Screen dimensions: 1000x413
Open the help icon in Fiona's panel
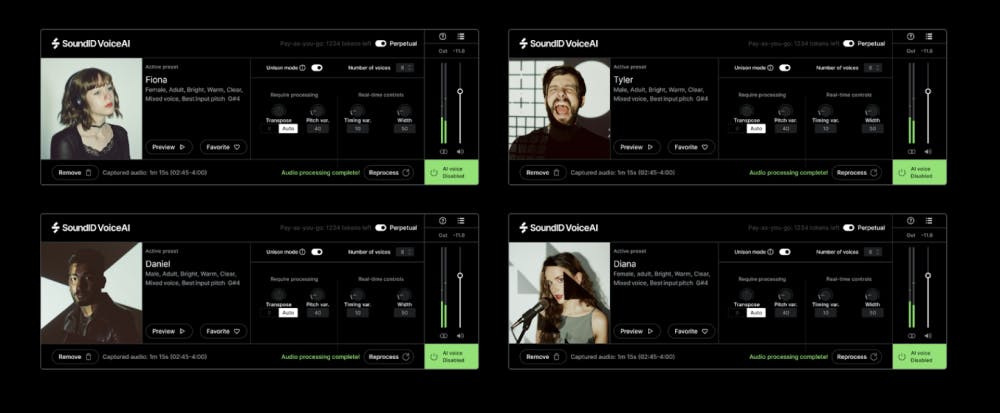(x=443, y=36)
